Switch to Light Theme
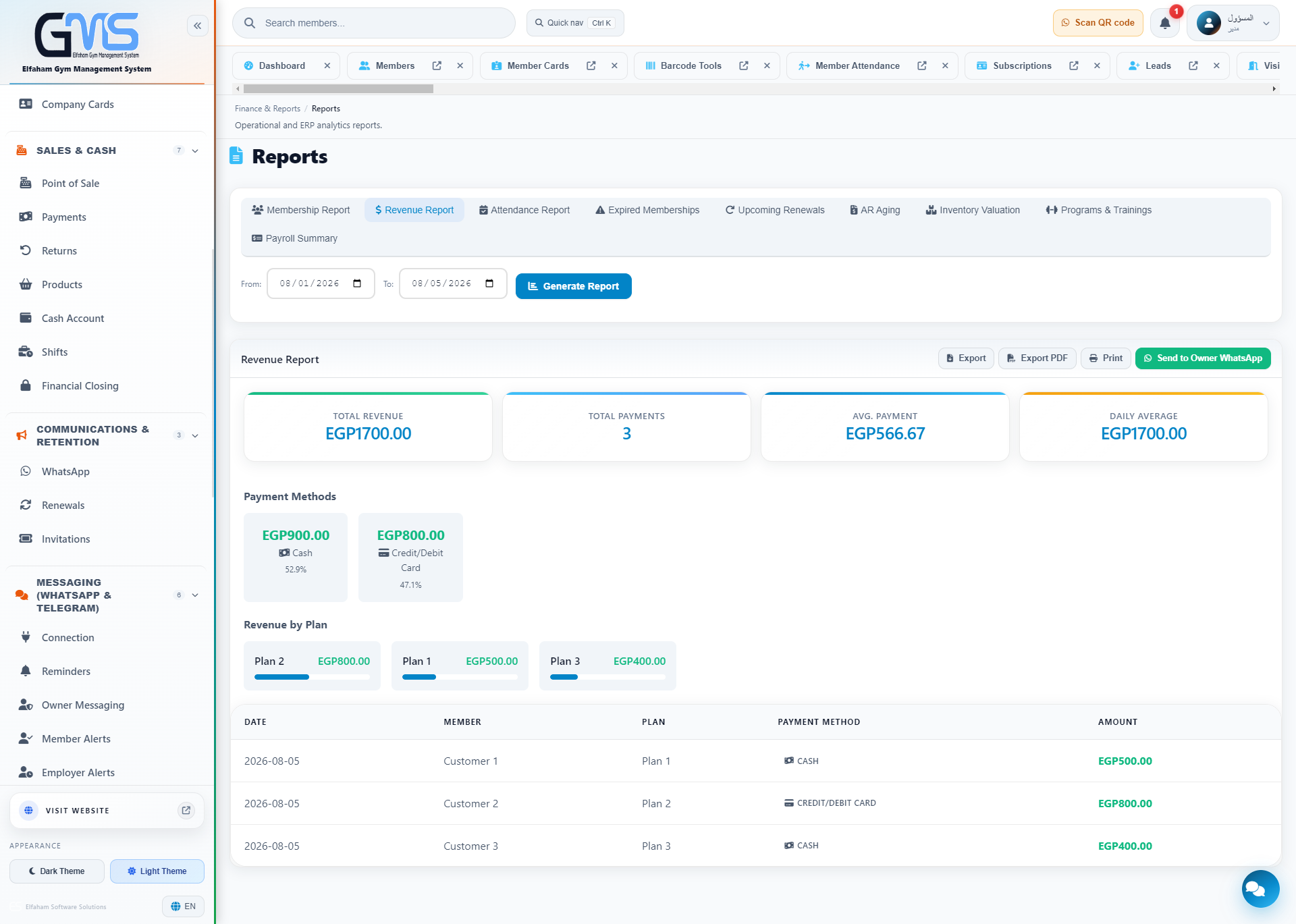The width and height of the screenshot is (1296, 924). [x=157, y=871]
